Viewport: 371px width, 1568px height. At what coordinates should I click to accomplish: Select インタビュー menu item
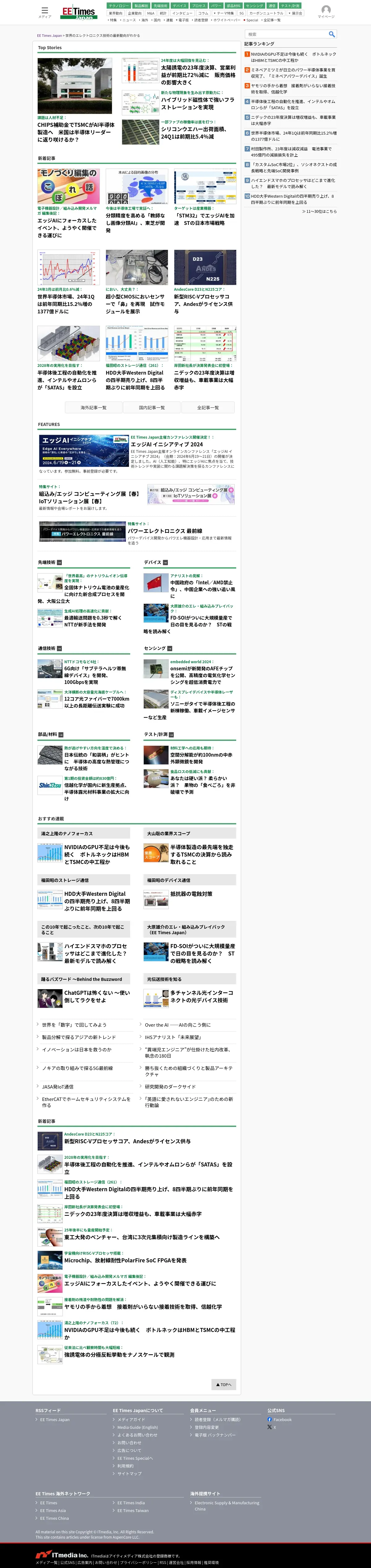tap(182, 13)
